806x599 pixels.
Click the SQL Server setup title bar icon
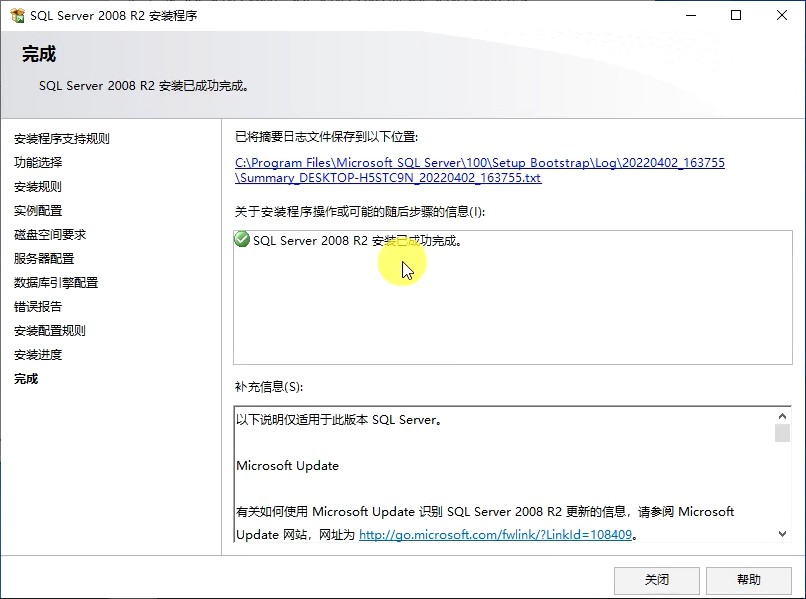coord(17,15)
